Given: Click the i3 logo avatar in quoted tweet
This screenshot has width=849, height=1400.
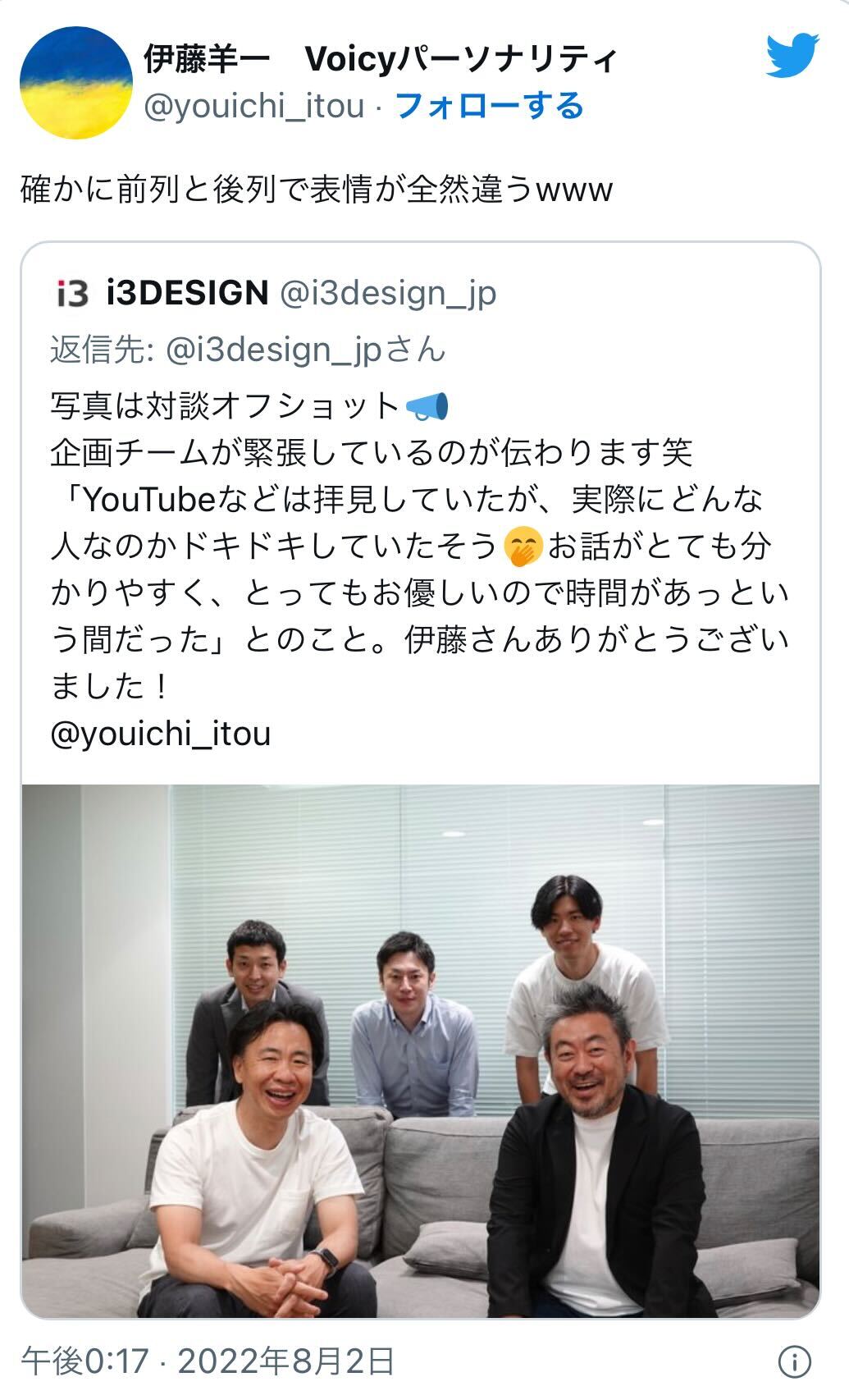Looking at the screenshot, I should click(71, 292).
